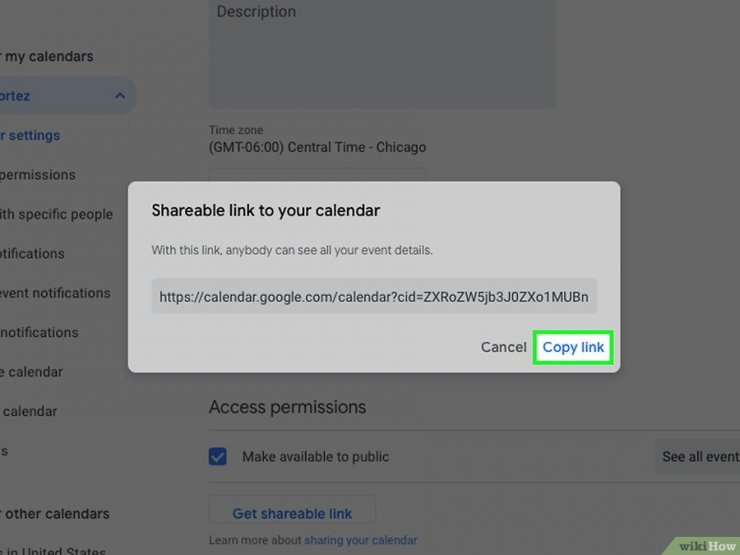Image resolution: width=740 pixels, height=555 pixels.
Task: Select the shareable calendar URL field
Action: [374, 296]
